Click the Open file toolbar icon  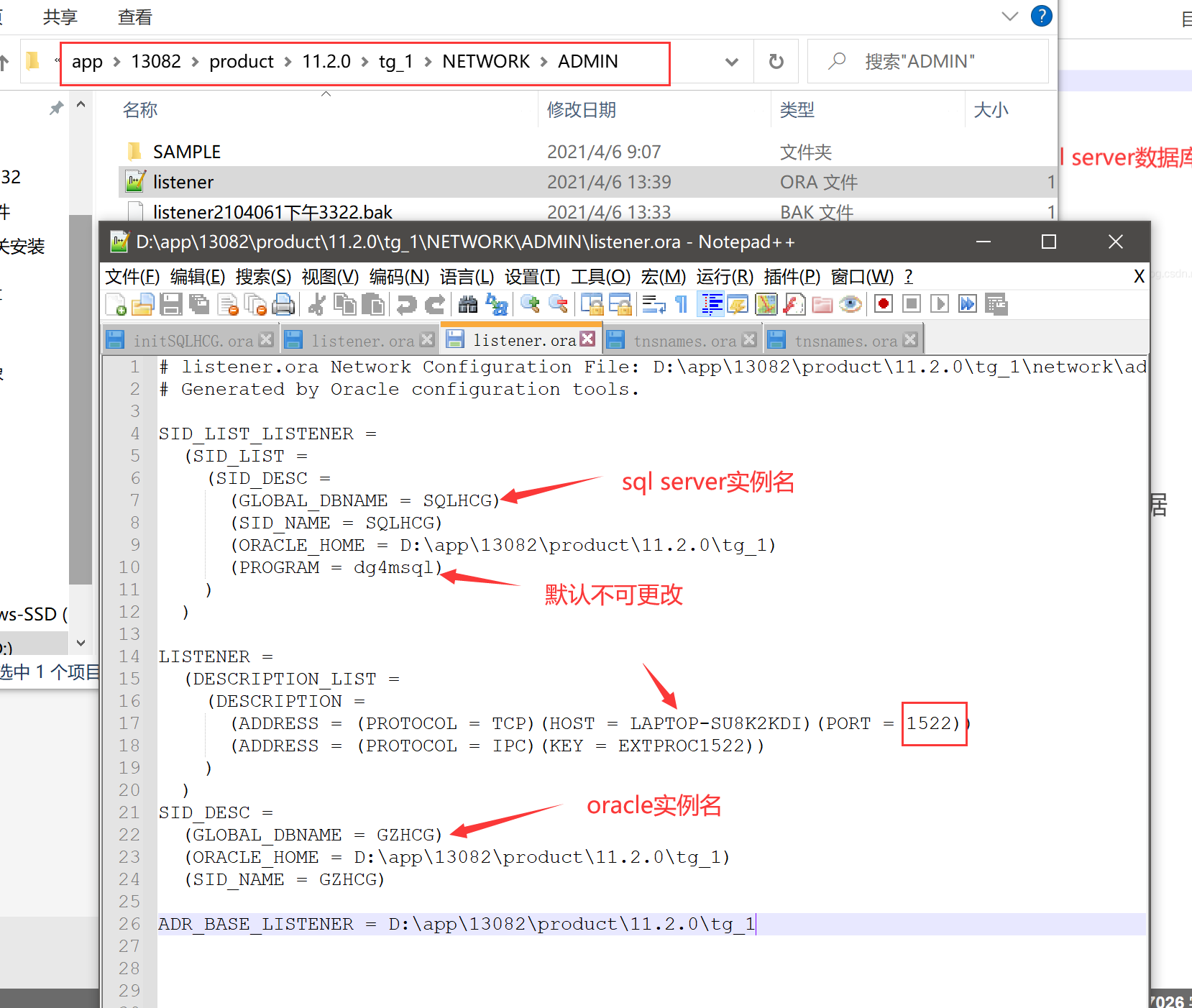click(142, 305)
